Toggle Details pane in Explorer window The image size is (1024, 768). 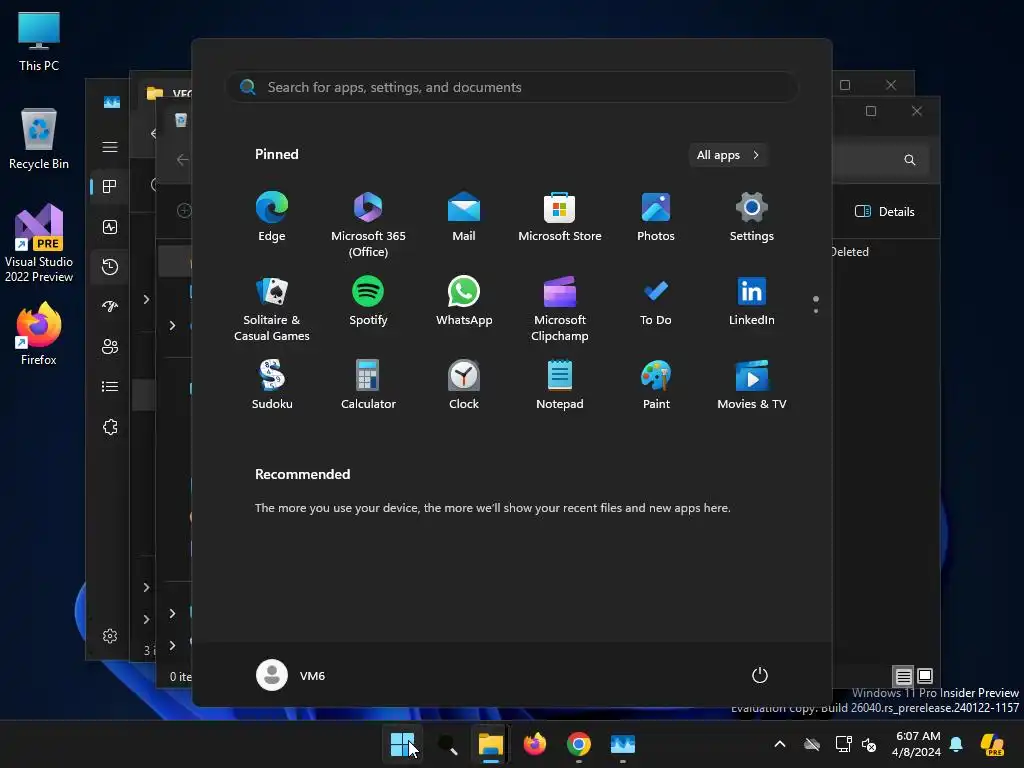[x=884, y=212]
